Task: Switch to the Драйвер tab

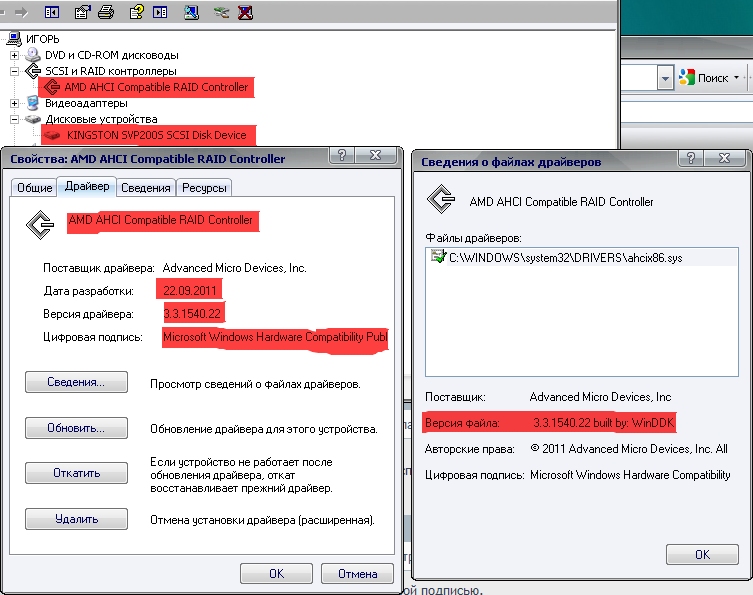Action: pos(87,186)
